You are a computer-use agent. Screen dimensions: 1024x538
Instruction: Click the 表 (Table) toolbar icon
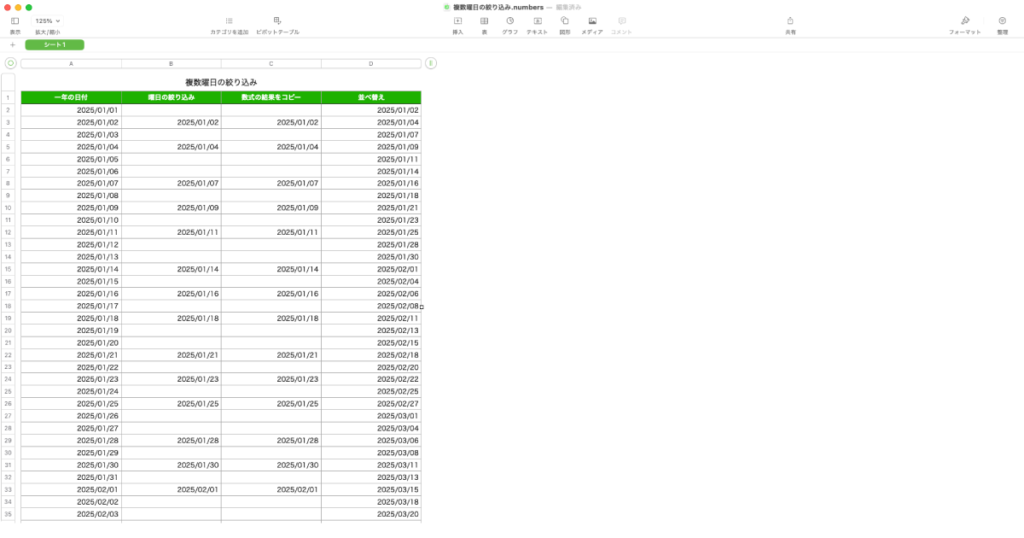(484, 21)
